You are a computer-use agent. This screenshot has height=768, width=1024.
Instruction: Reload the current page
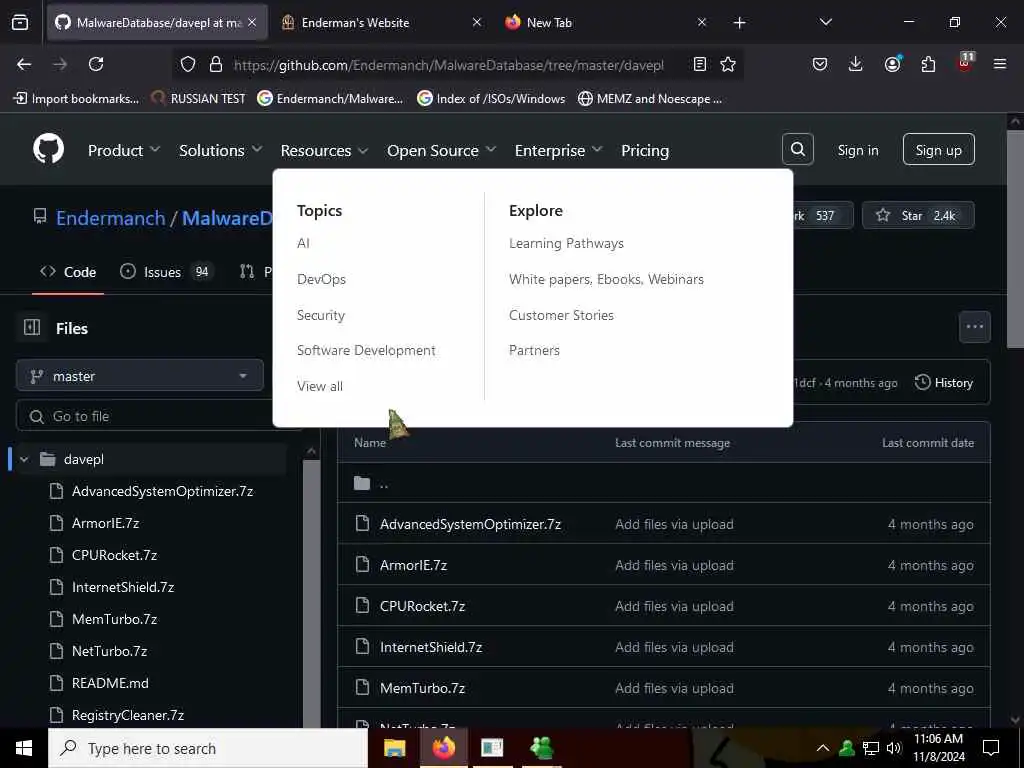pyautogui.click(x=96, y=64)
